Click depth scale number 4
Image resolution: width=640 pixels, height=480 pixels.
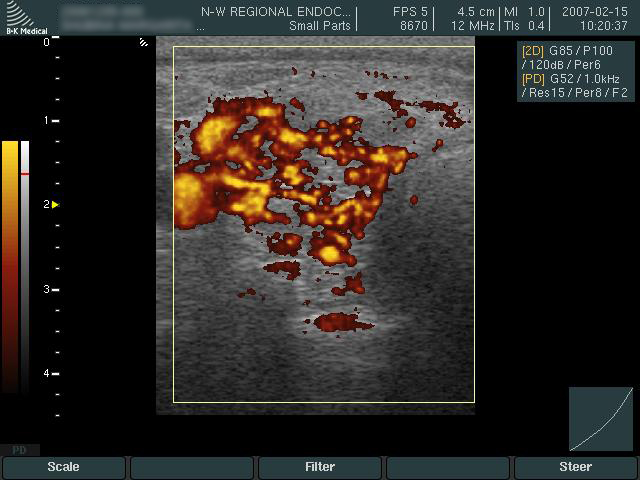(47, 373)
